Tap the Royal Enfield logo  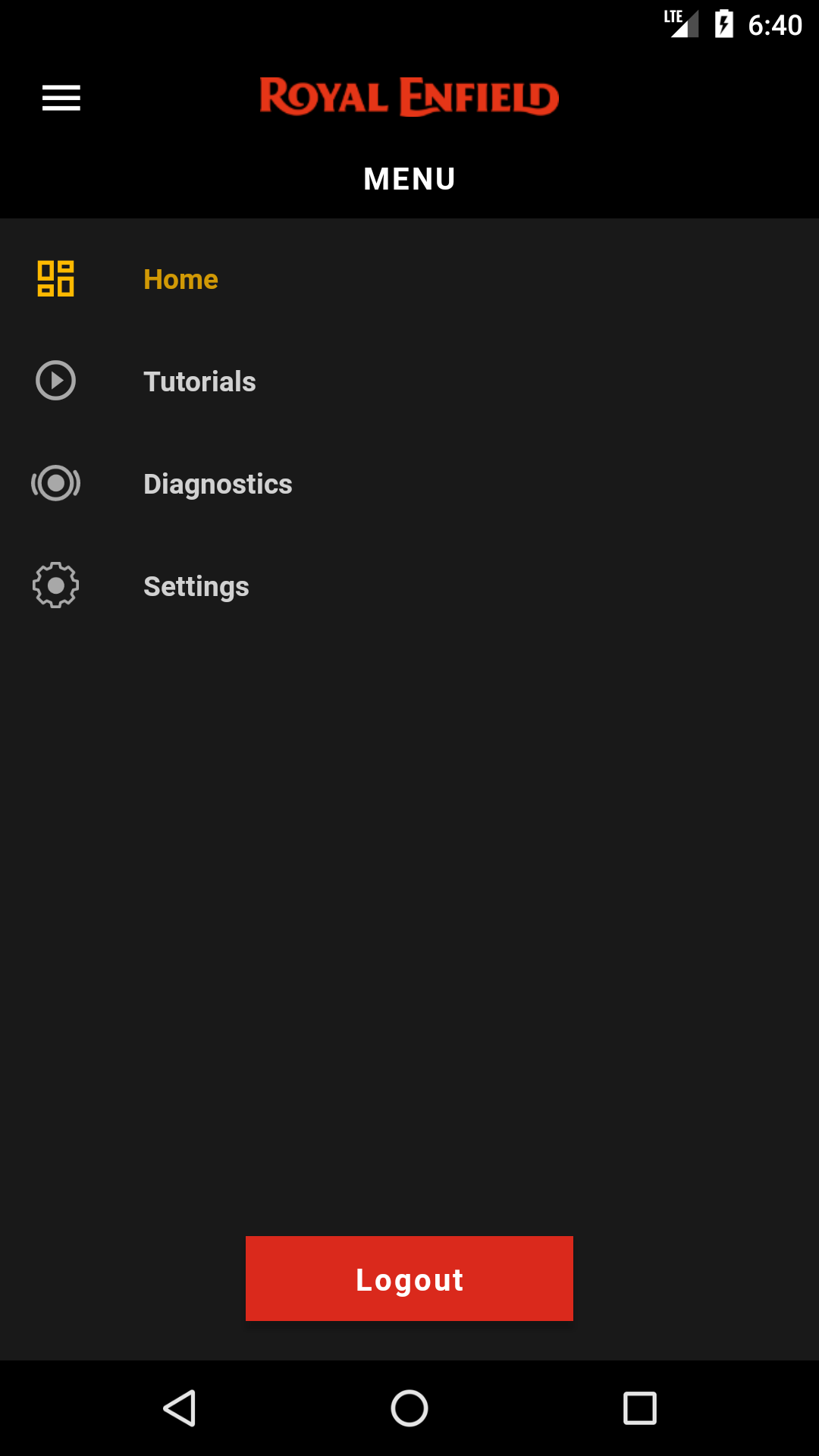click(409, 97)
